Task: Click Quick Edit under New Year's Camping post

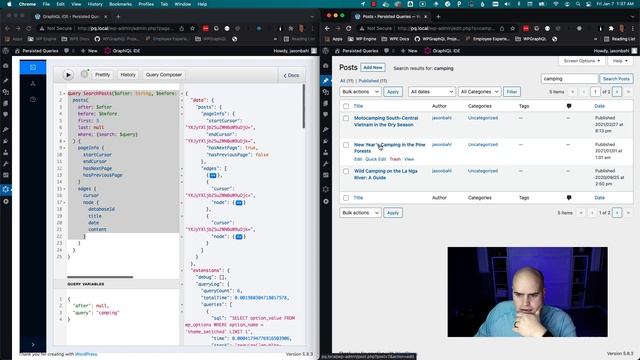Action: [x=376, y=159]
